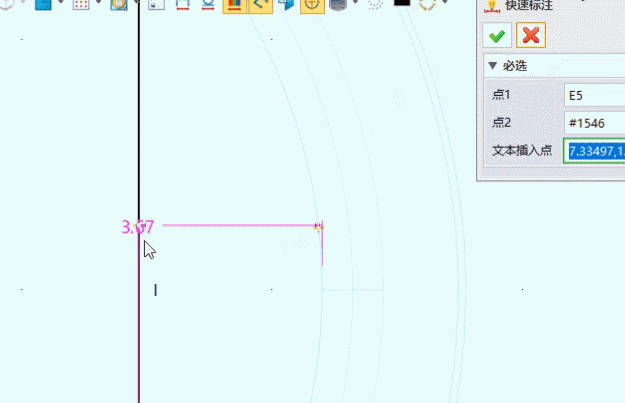The image size is (625, 403).
Task: Open dropdown arrow beside dotted grid icon
Action: click(x=98, y=2)
